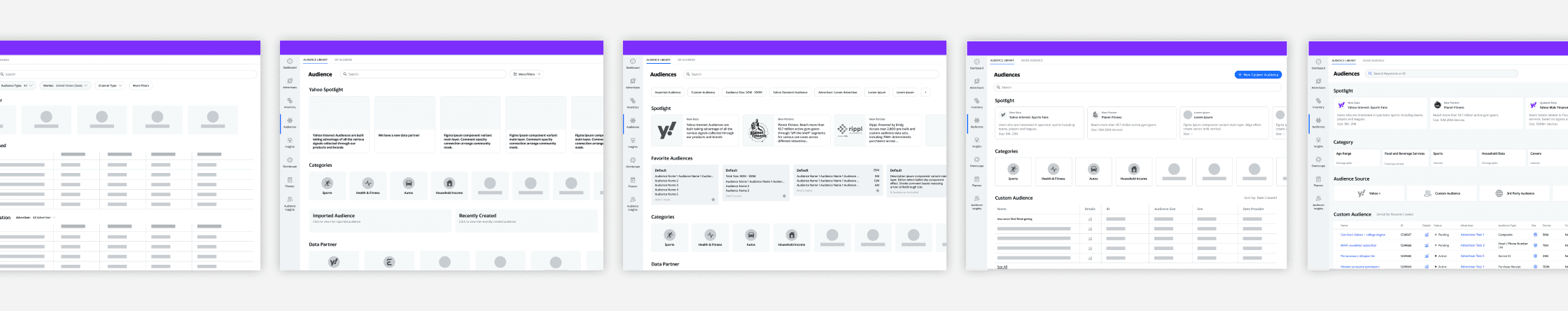Screen dimensions: 1568x311
Task: Click Yahoo data partner icon in Yahoo Spotlight mockup
Action: [x=334, y=262]
